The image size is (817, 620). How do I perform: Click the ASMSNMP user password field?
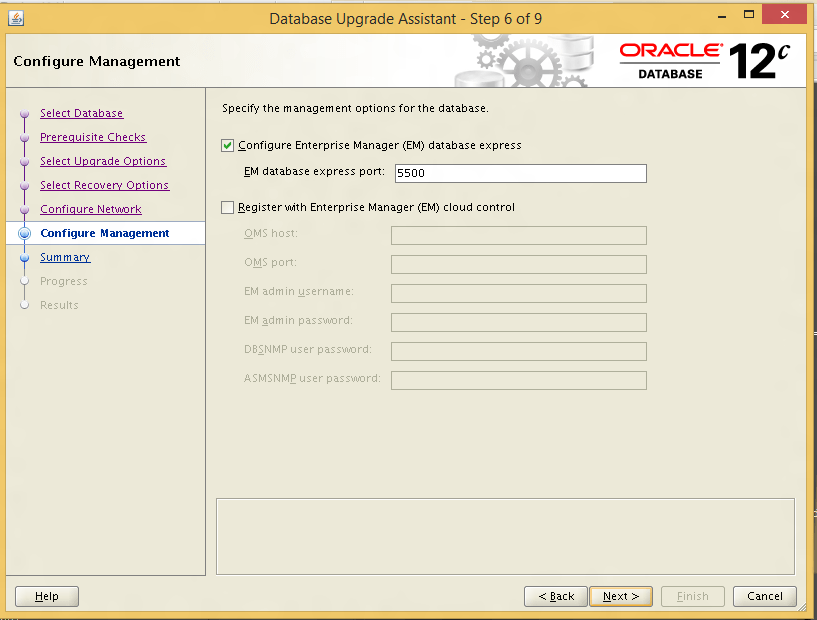(x=519, y=380)
